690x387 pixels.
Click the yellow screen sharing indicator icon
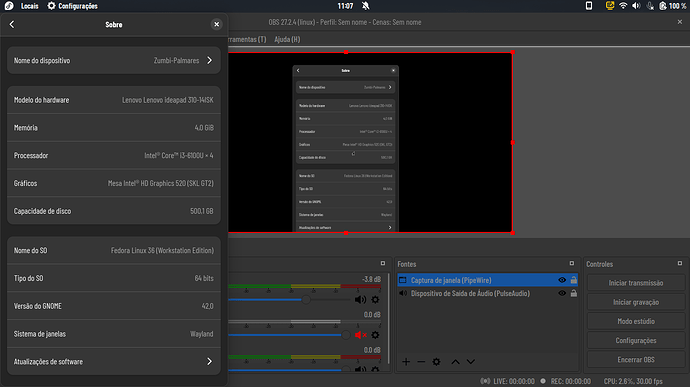tap(610, 6)
